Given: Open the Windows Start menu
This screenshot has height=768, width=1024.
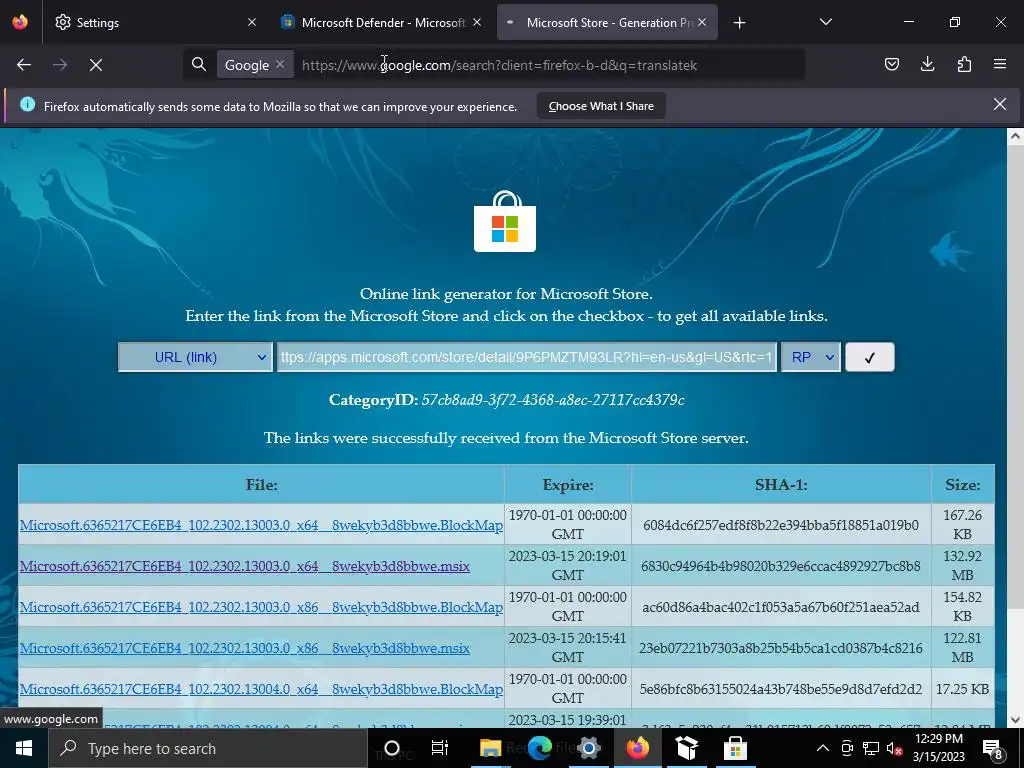Looking at the screenshot, I should coord(24,748).
